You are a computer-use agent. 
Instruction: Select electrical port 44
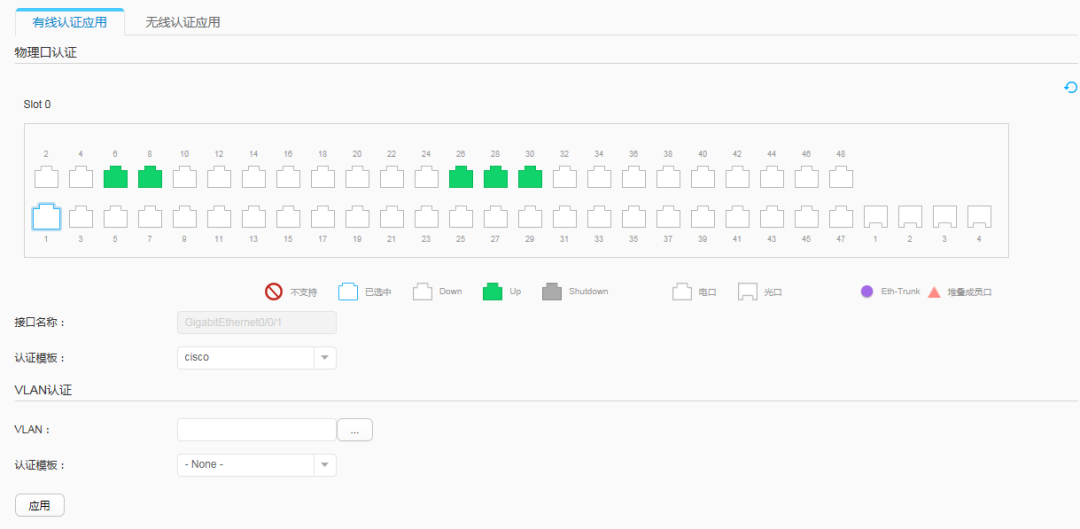pos(772,177)
